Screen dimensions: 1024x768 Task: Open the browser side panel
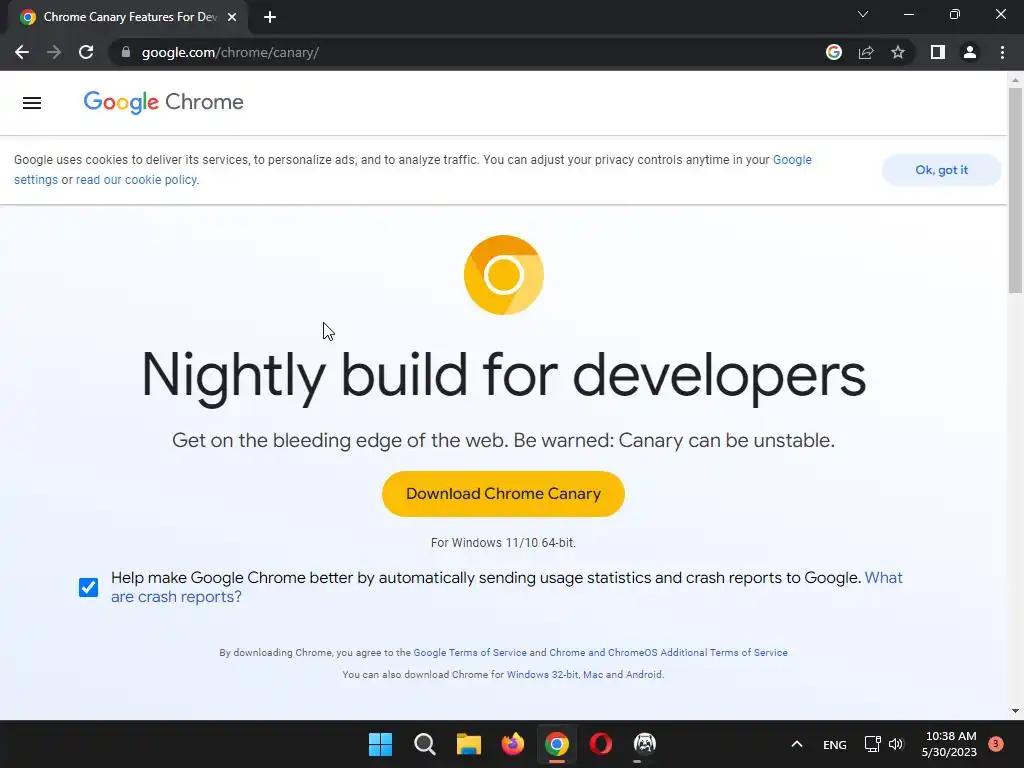938,52
